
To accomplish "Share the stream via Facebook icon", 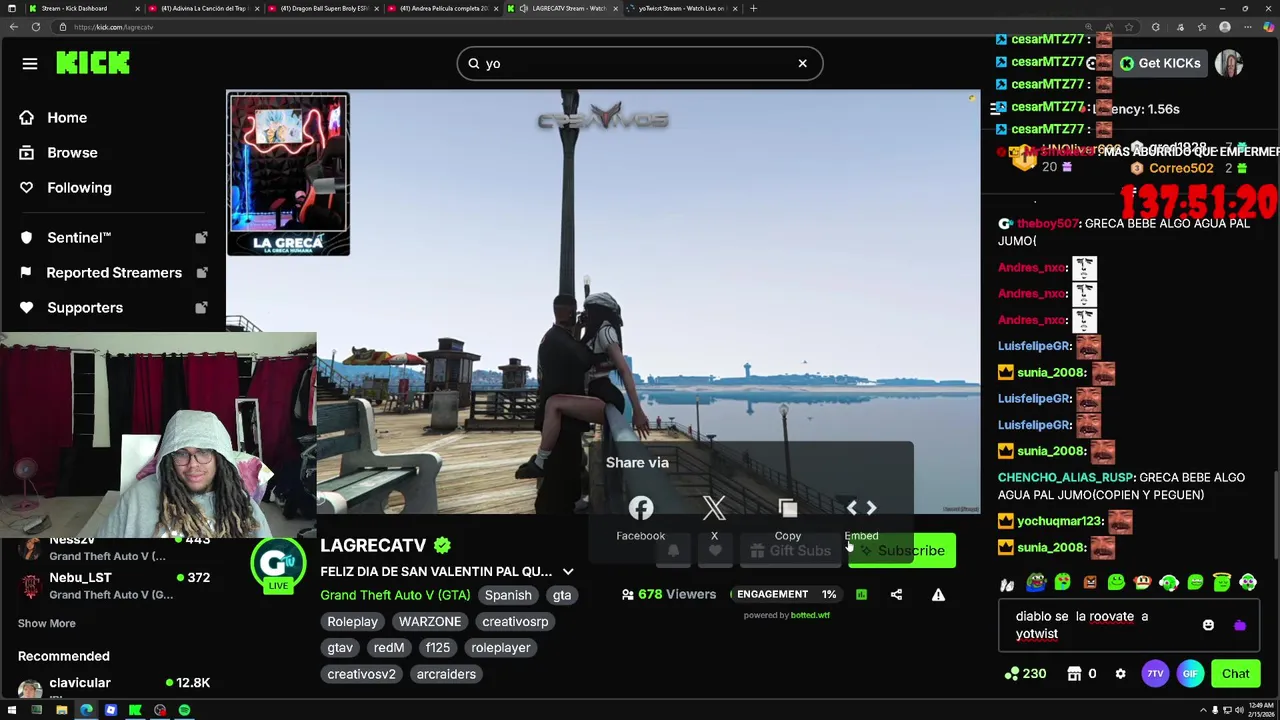I will point(640,509).
